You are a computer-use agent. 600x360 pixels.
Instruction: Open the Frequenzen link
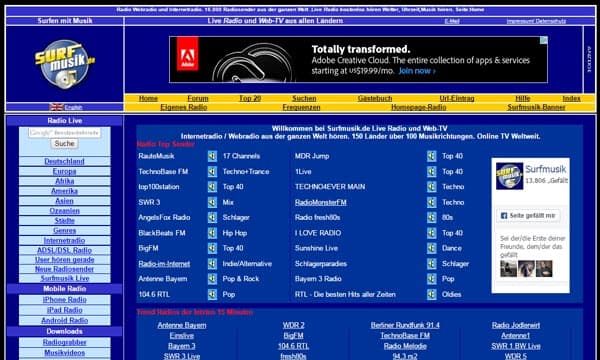(x=302, y=108)
